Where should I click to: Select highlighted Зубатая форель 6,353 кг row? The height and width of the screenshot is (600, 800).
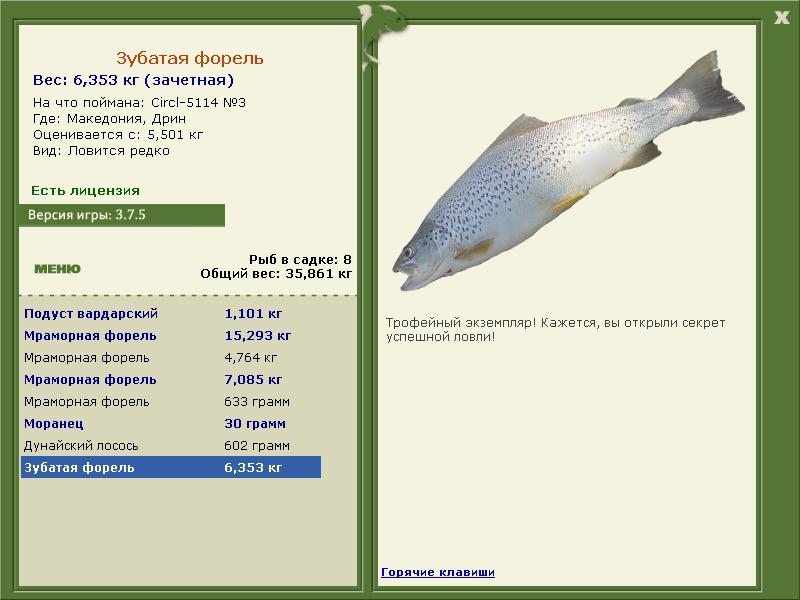click(x=171, y=467)
